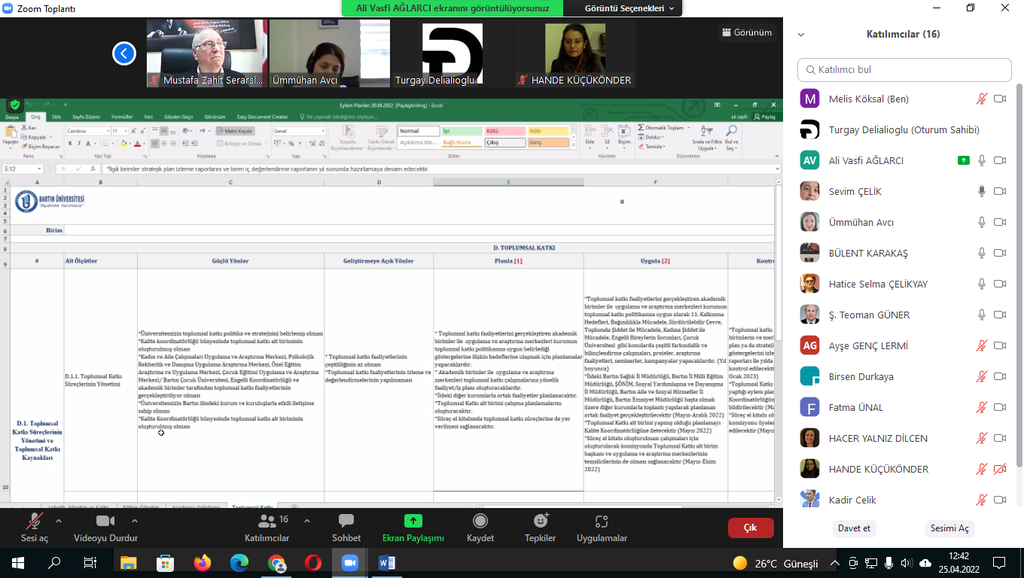Viewport: 1024px width, 578px height.
Task: Open the Tepkiler reactions icon
Action: [x=540, y=521]
